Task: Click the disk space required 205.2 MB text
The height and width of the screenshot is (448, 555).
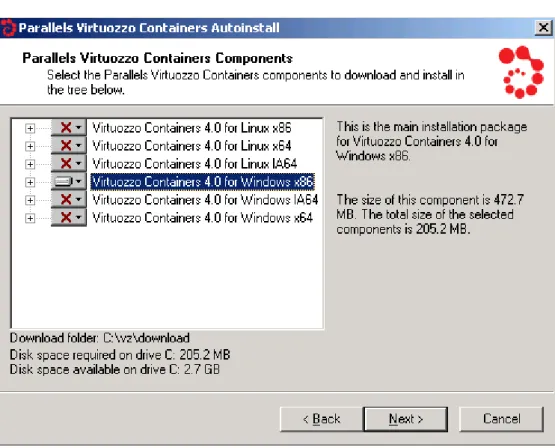Action: [120, 355]
